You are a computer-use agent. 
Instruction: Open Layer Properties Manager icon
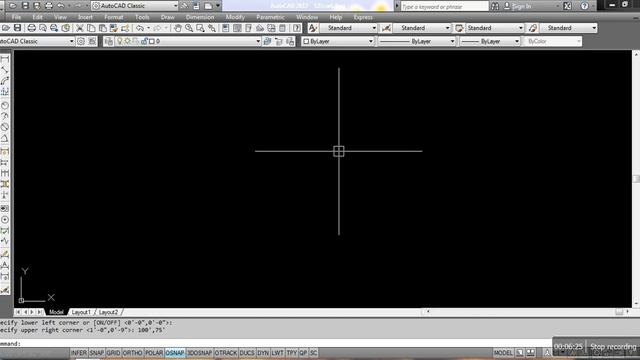coord(108,41)
